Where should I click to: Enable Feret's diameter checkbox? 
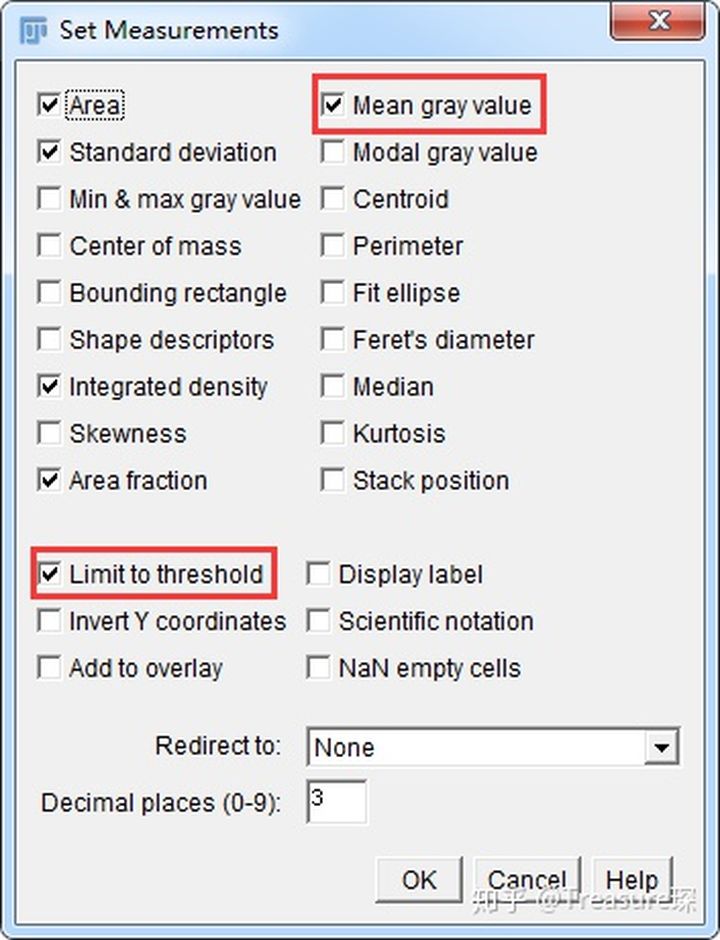click(333, 339)
